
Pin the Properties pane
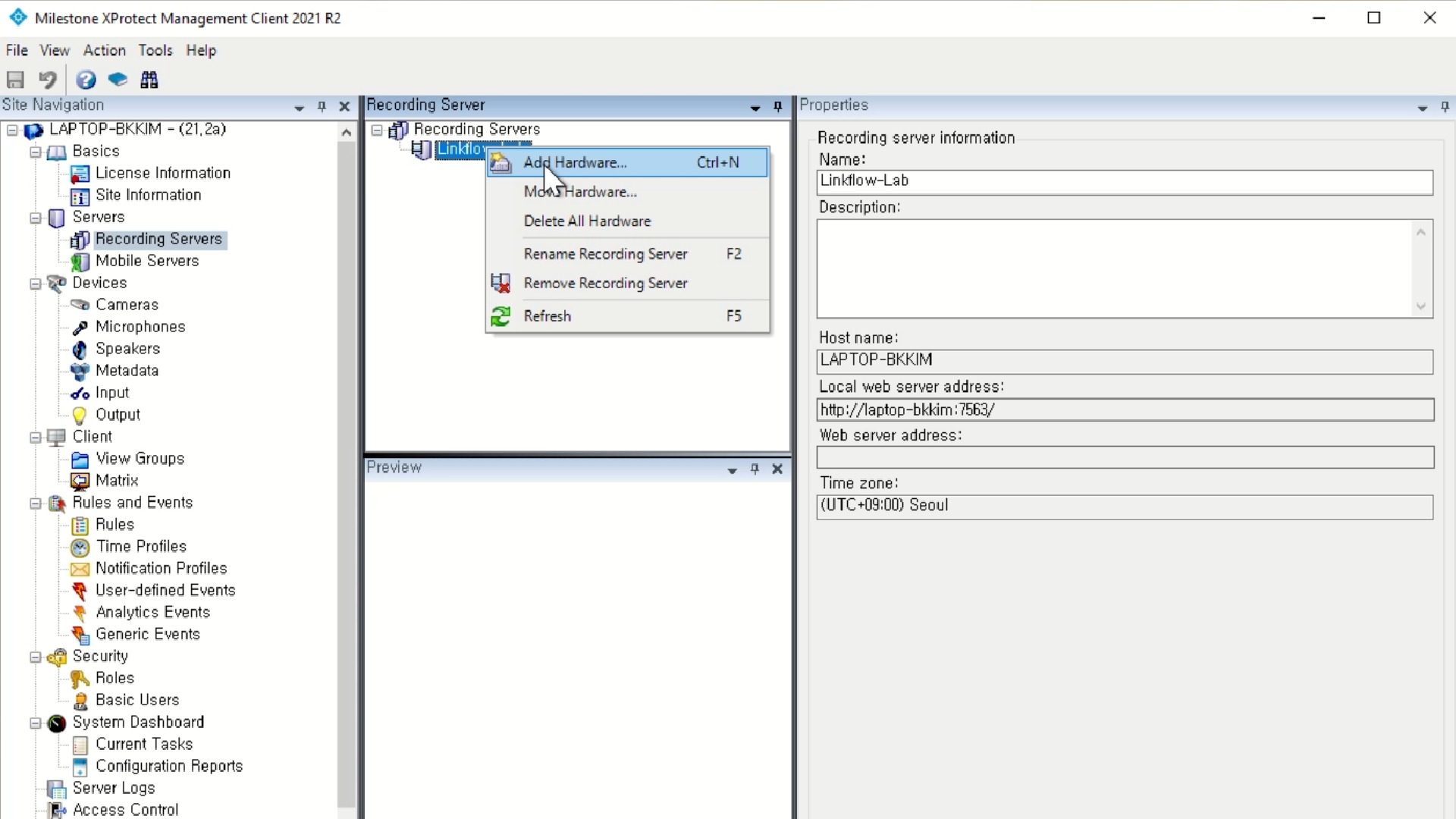coord(1445,107)
